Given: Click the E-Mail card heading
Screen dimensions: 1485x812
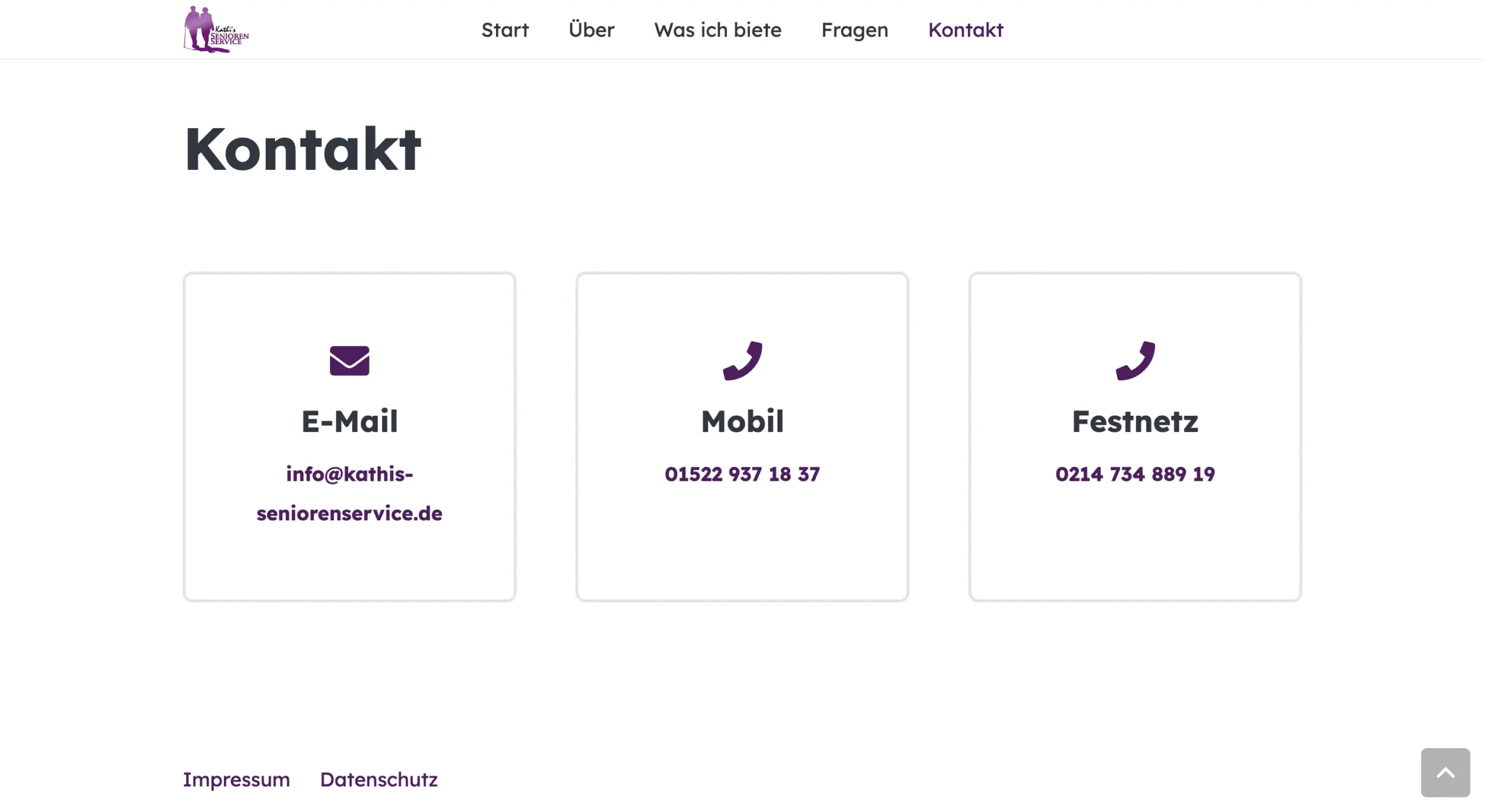Looking at the screenshot, I should coord(349,421).
